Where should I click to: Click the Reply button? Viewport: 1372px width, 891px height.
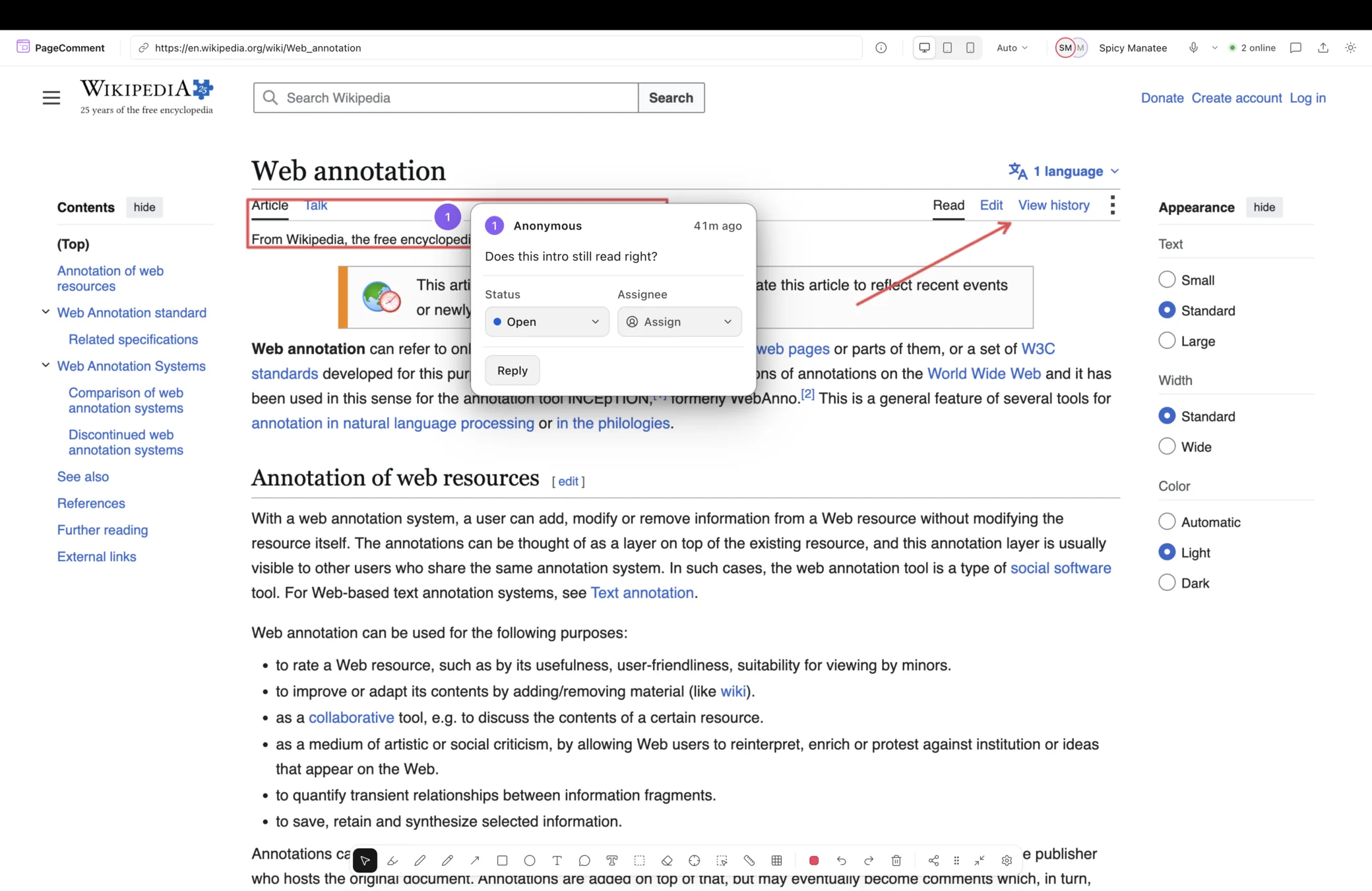coord(513,371)
